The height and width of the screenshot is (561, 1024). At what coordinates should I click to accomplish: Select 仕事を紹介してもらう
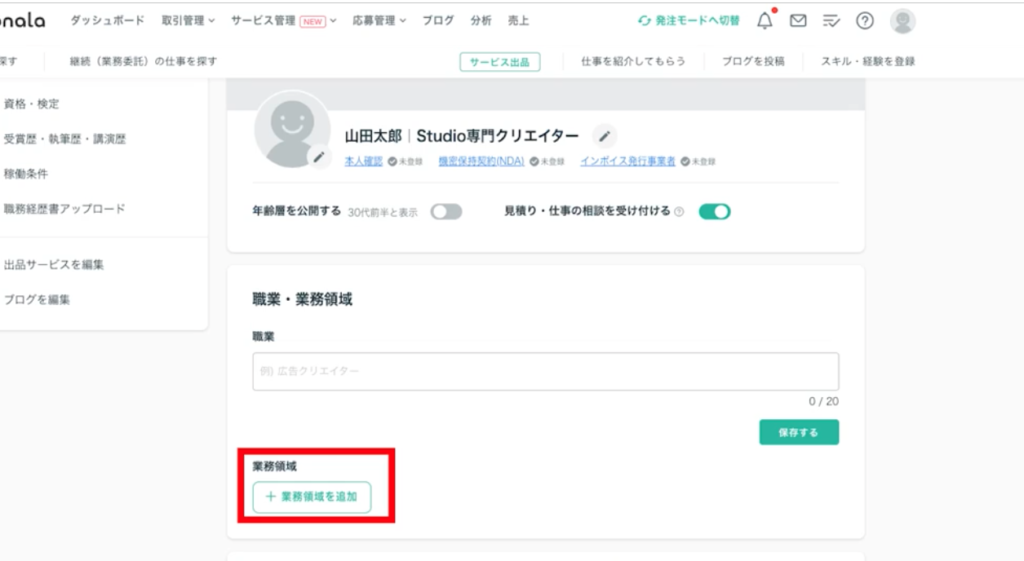[x=633, y=61]
